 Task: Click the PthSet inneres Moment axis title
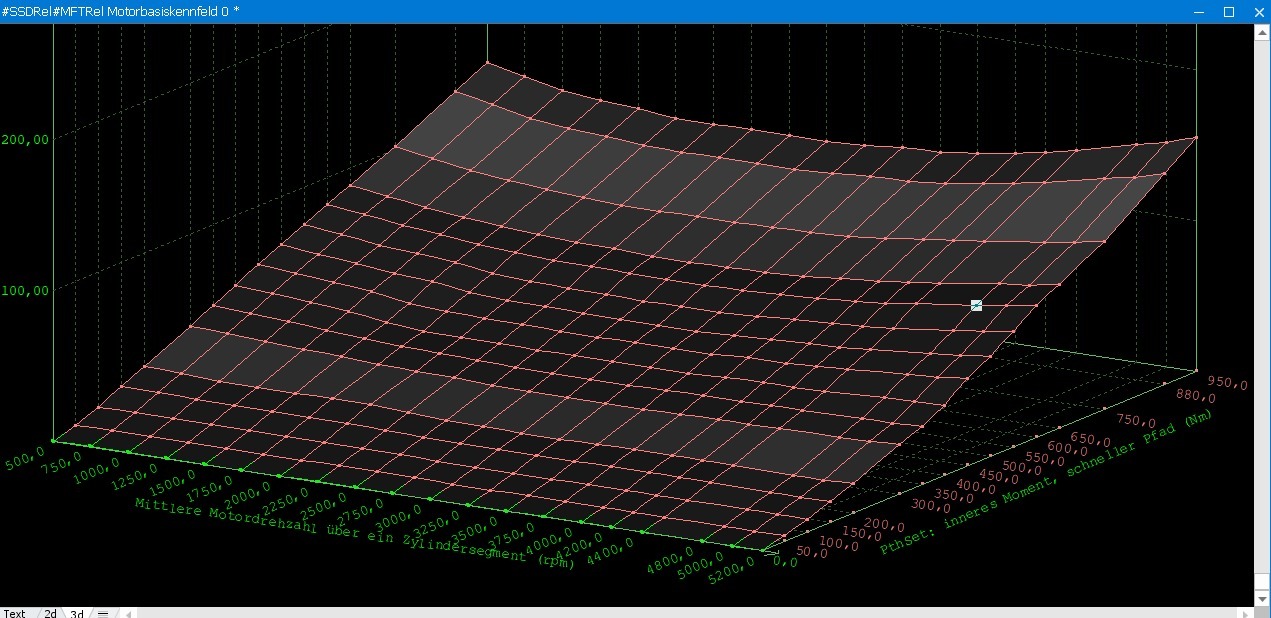[1045, 483]
